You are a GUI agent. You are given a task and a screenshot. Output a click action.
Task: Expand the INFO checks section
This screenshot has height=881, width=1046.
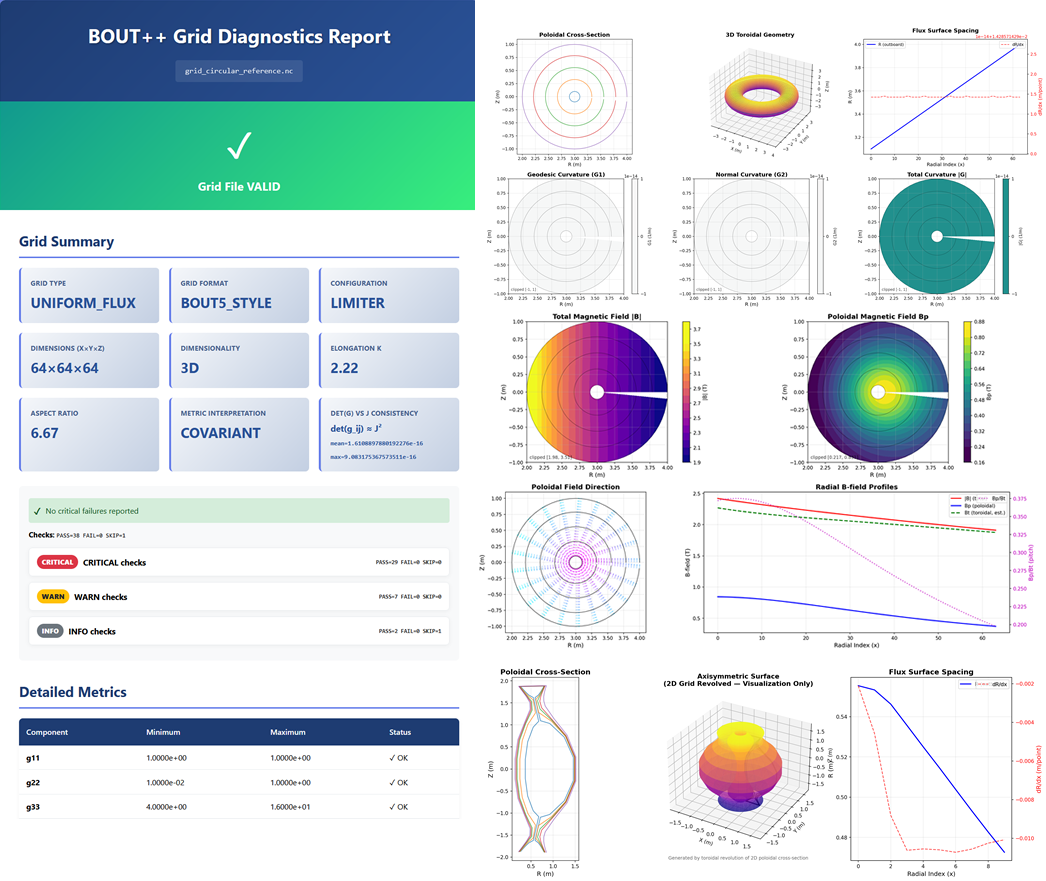click(240, 631)
